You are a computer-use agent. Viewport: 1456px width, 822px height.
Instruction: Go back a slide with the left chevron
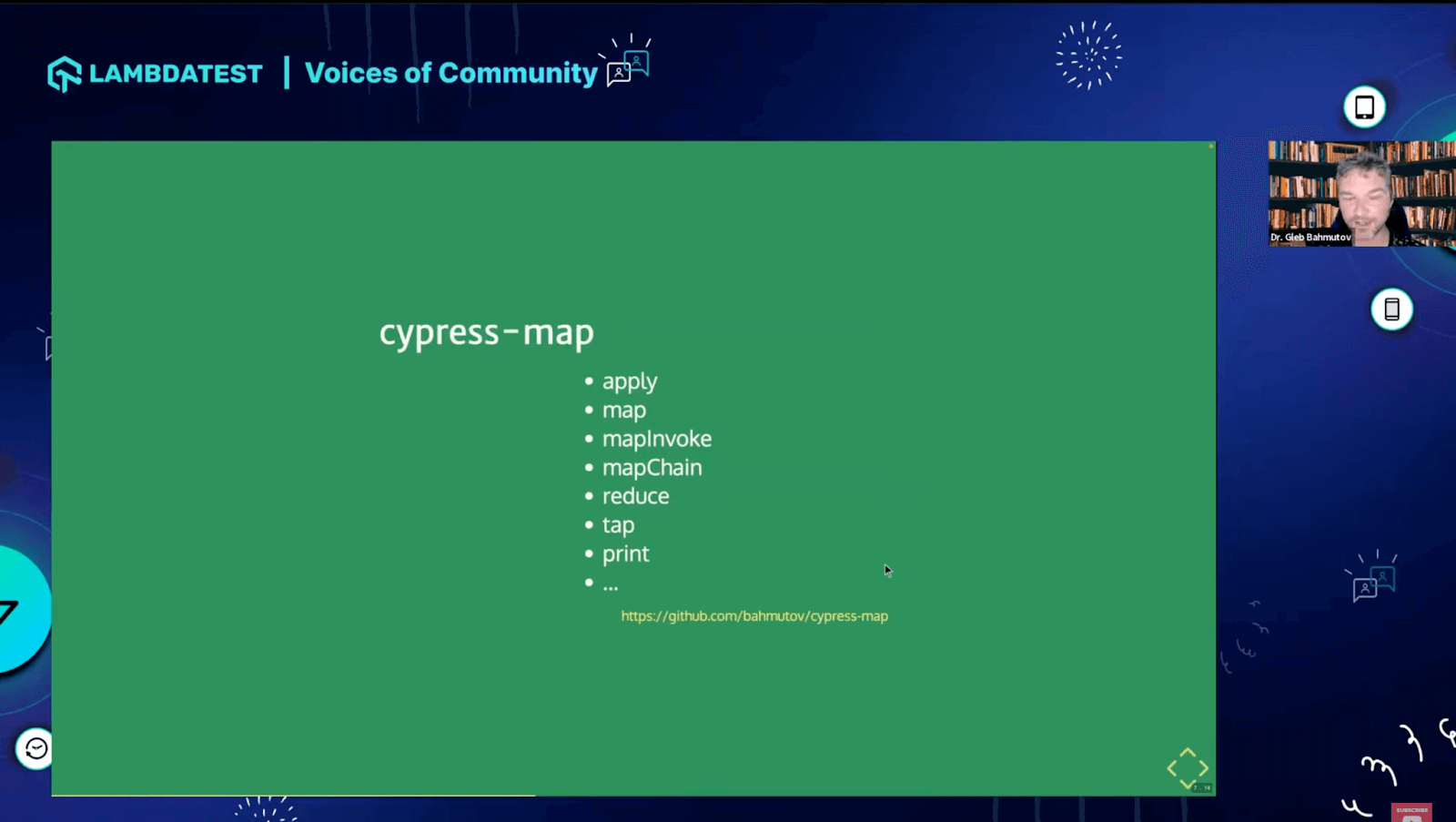[x=1172, y=767]
